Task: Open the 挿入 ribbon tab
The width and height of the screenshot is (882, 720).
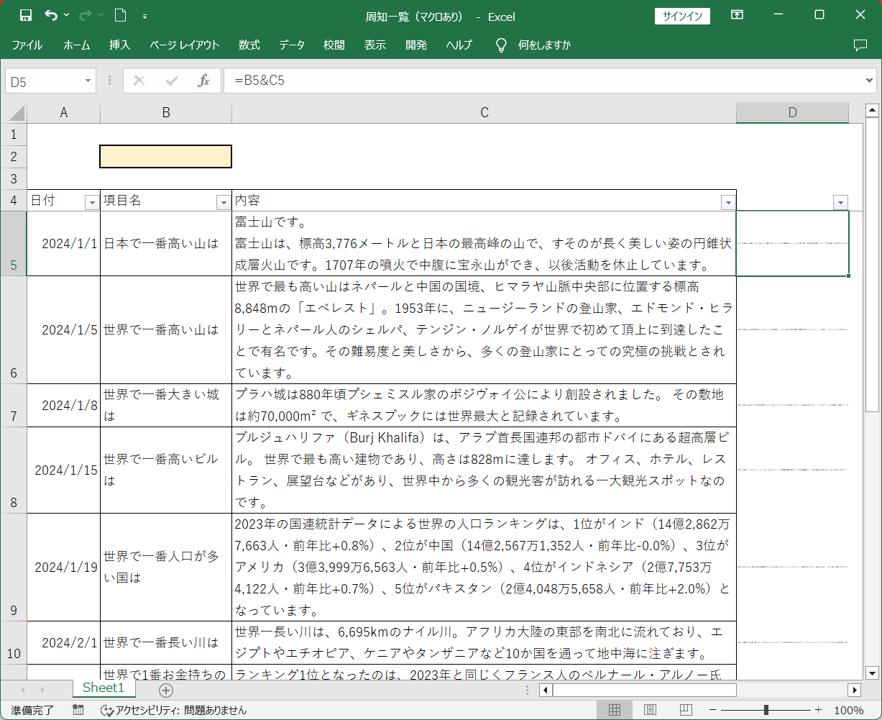Action: 120,45
